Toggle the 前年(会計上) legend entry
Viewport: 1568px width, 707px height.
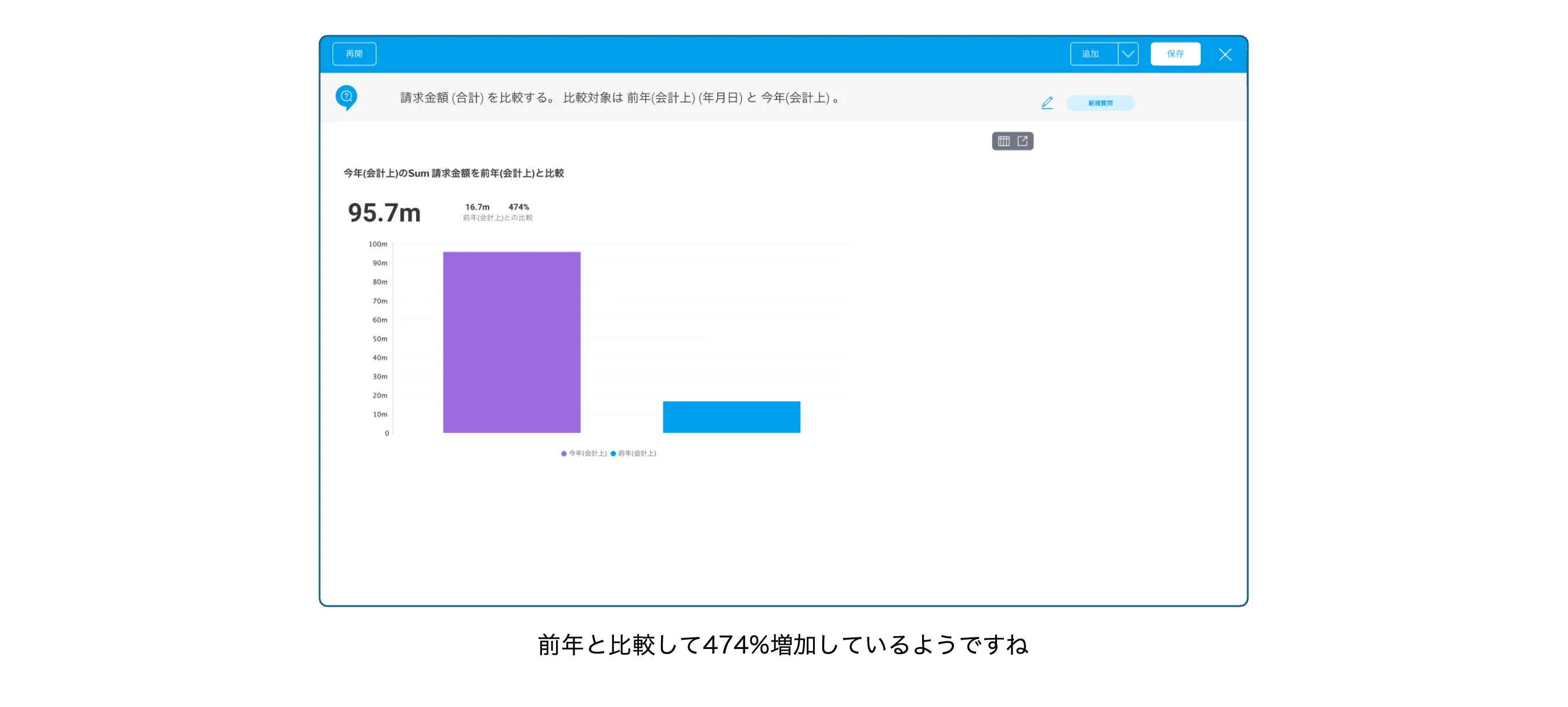pos(636,454)
